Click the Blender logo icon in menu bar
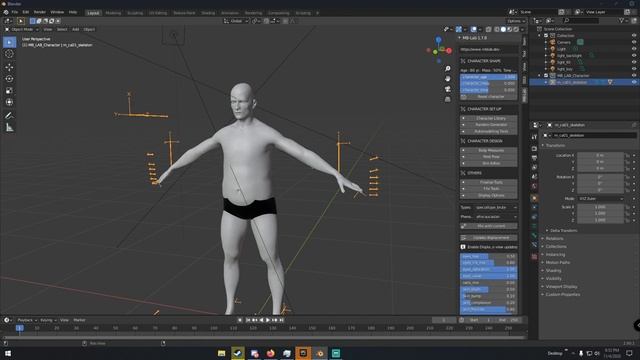Viewport: 640px width, 360px height. coord(6,12)
